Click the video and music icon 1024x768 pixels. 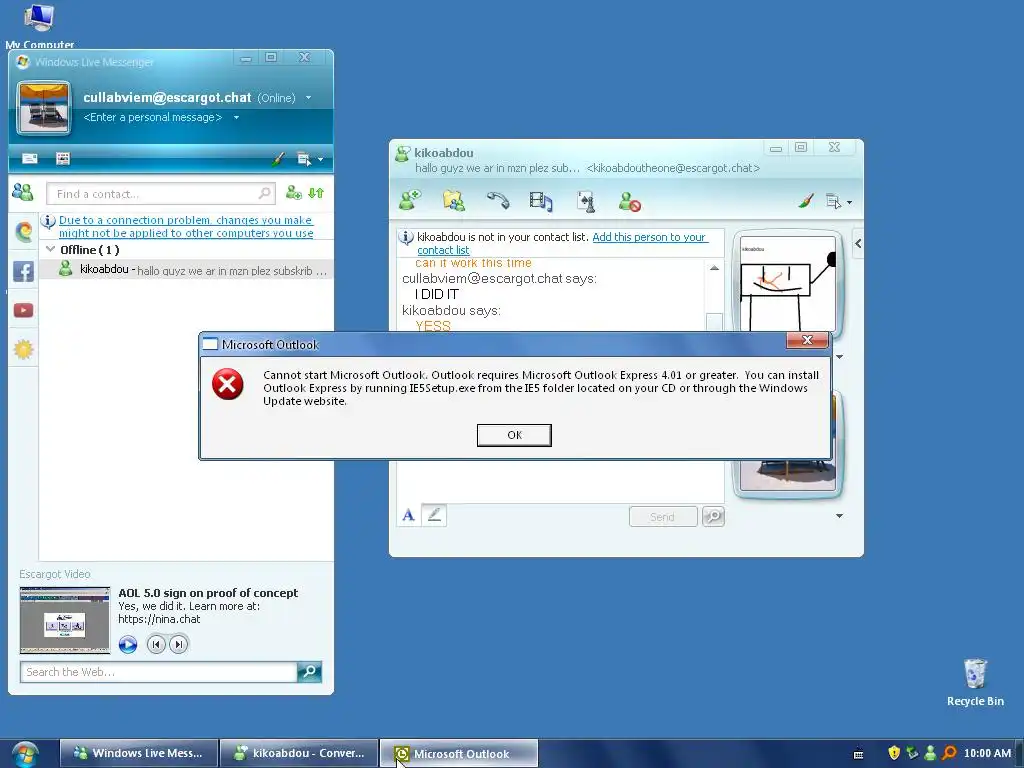tap(541, 201)
